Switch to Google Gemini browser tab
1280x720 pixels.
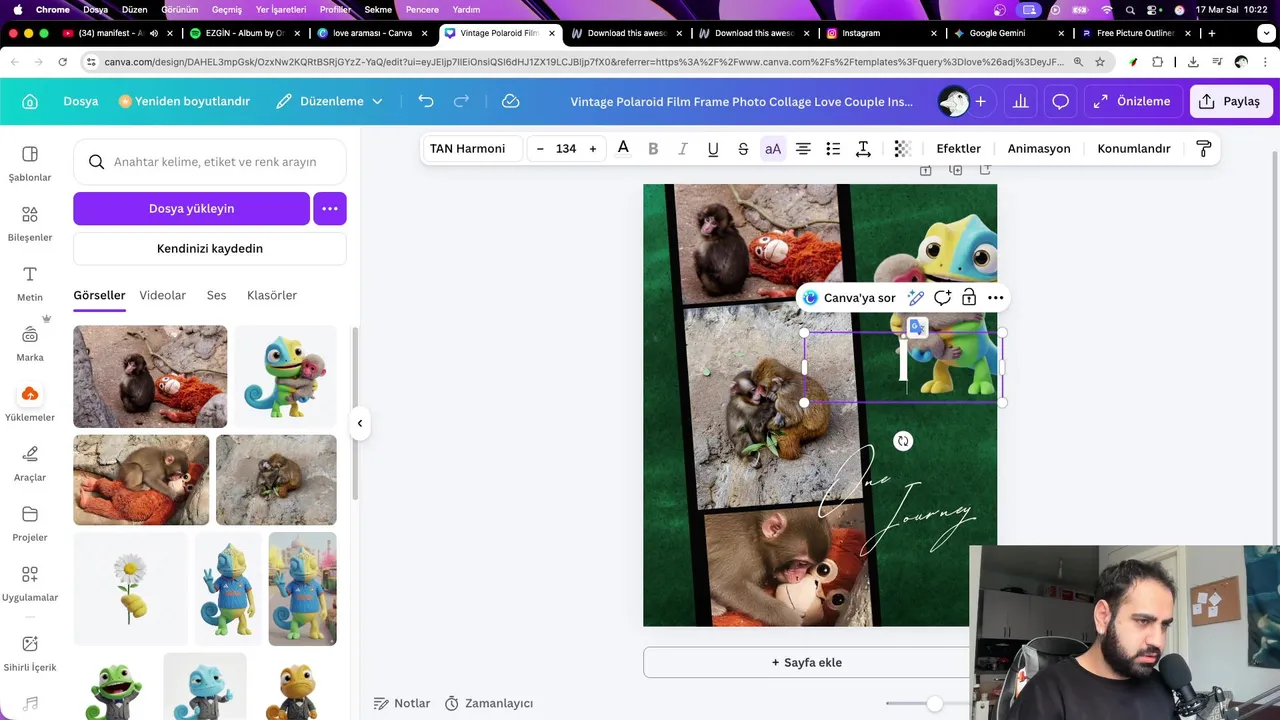[x=997, y=33]
